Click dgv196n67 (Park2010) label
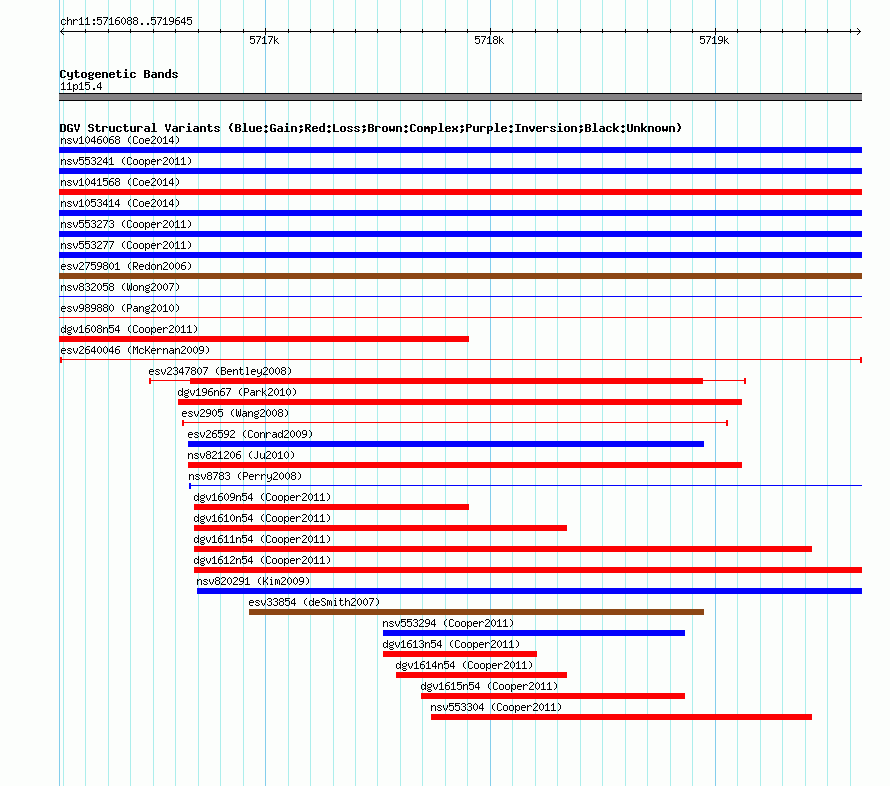 [237, 392]
